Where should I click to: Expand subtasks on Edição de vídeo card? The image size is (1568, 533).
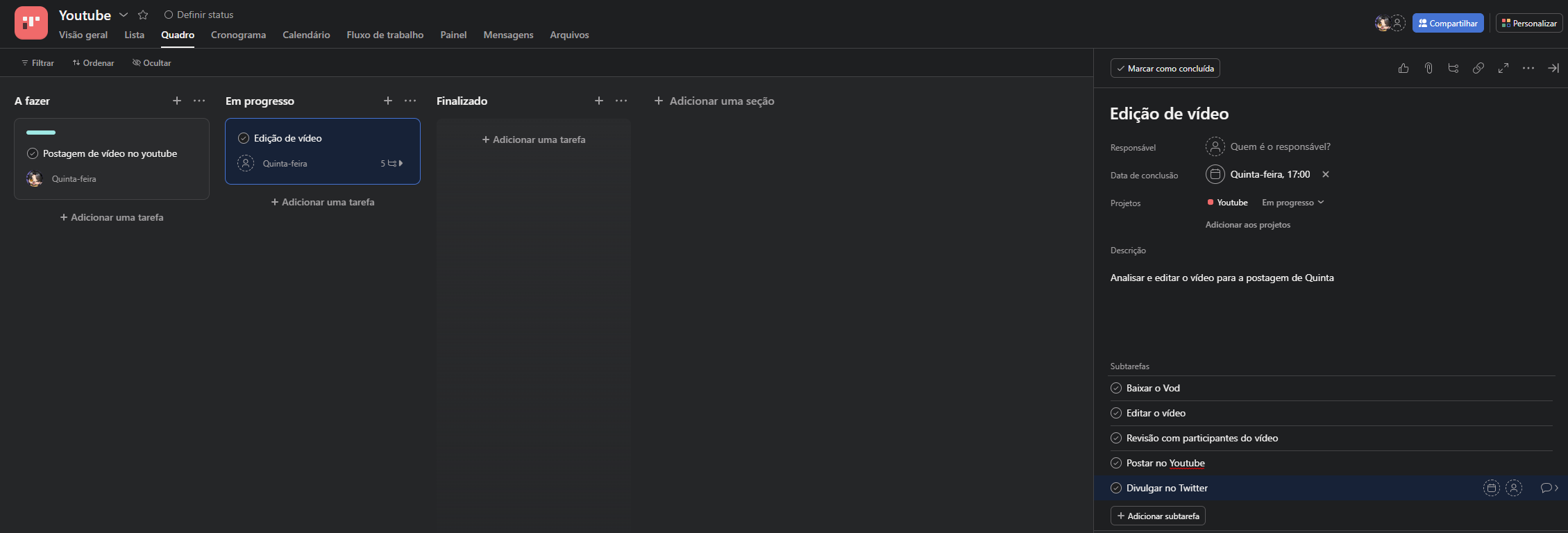tap(392, 164)
